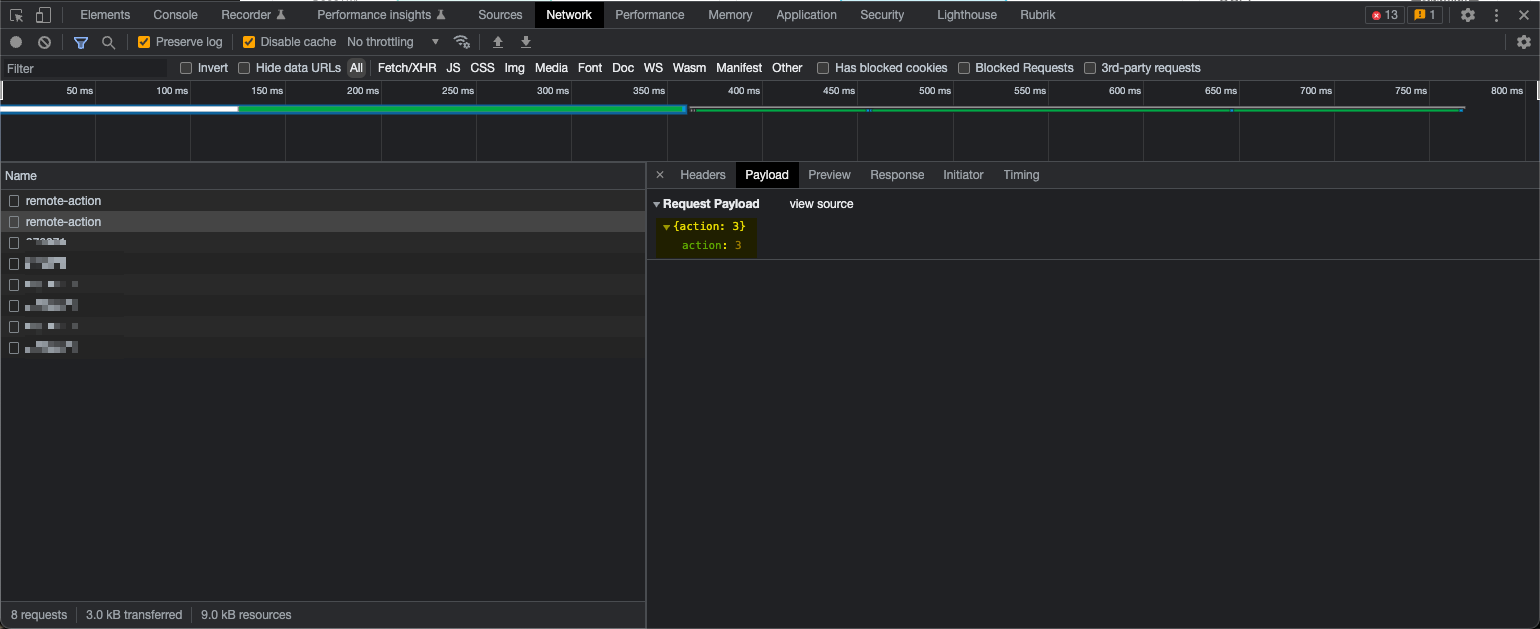This screenshot has height=629, width=1540.
Task: Check Has blocked cookies checkbox
Action: click(x=823, y=68)
